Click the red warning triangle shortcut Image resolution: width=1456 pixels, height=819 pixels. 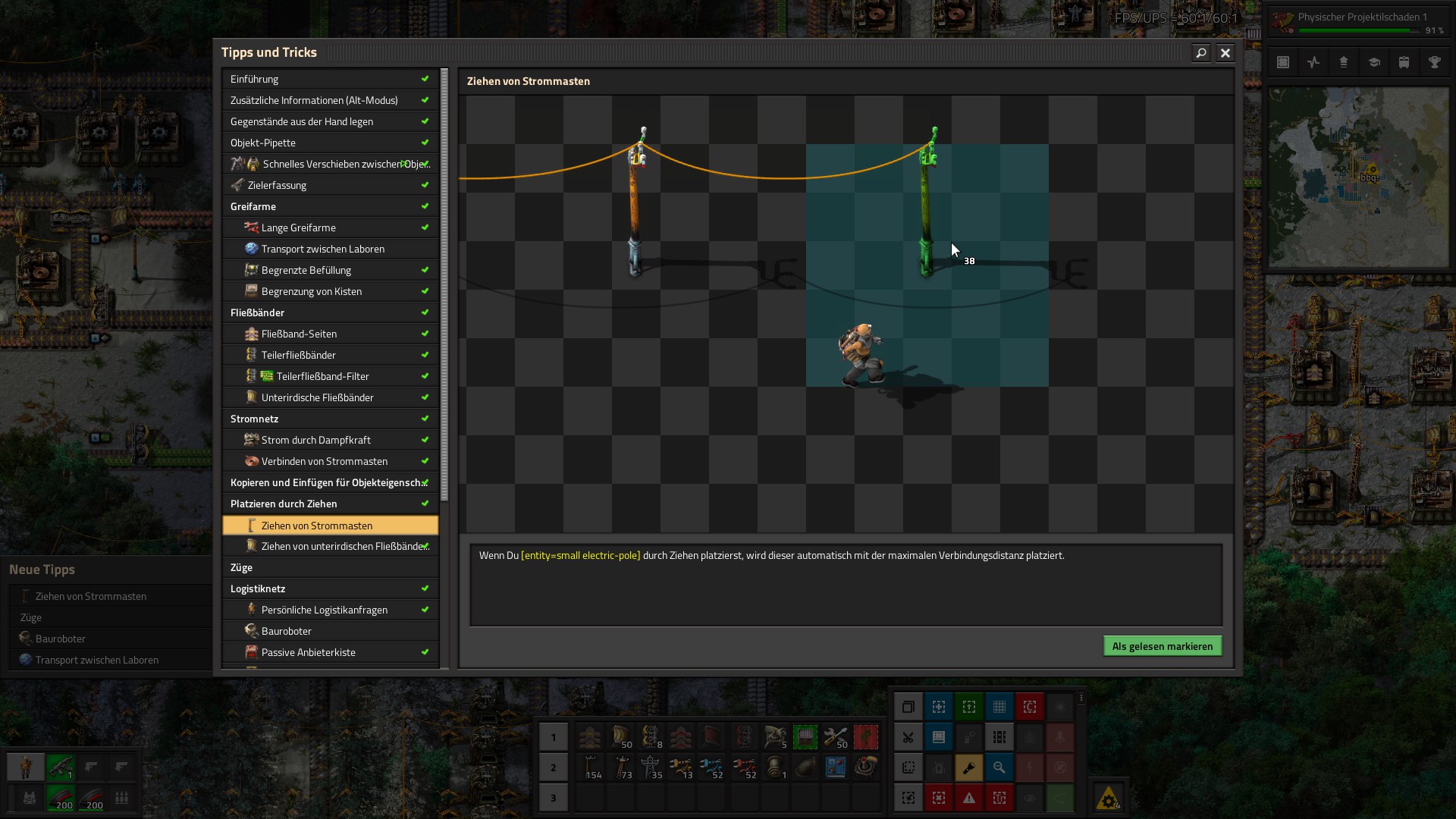(x=969, y=798)
